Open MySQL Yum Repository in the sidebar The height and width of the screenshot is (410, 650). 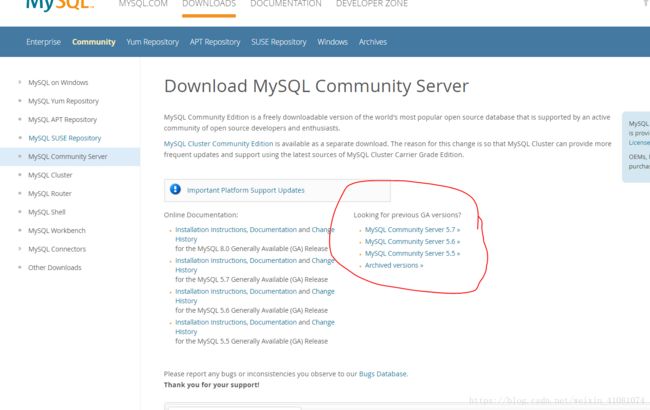tap(63, 101)
